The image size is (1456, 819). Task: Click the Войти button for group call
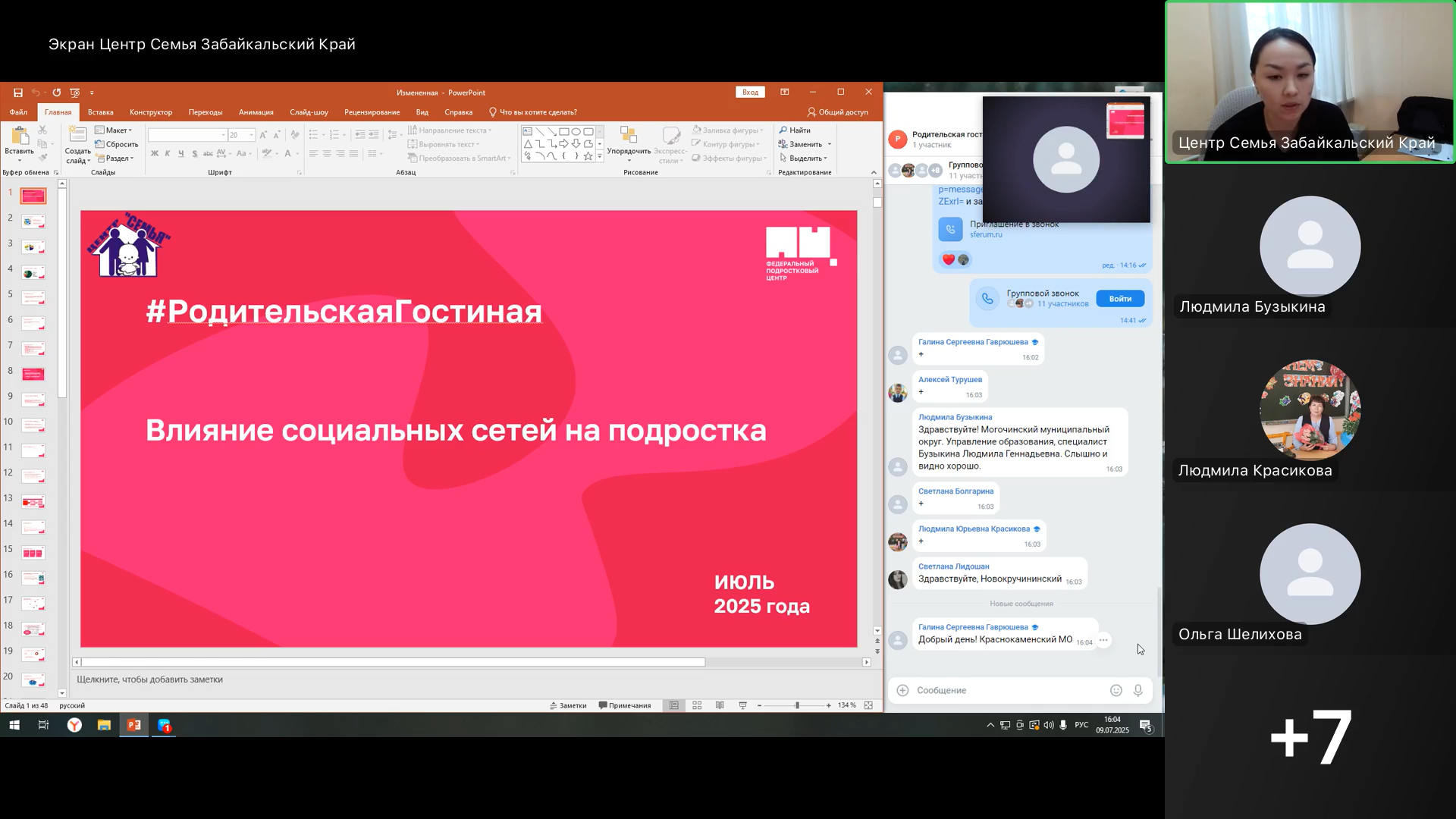coord(1119,299)
